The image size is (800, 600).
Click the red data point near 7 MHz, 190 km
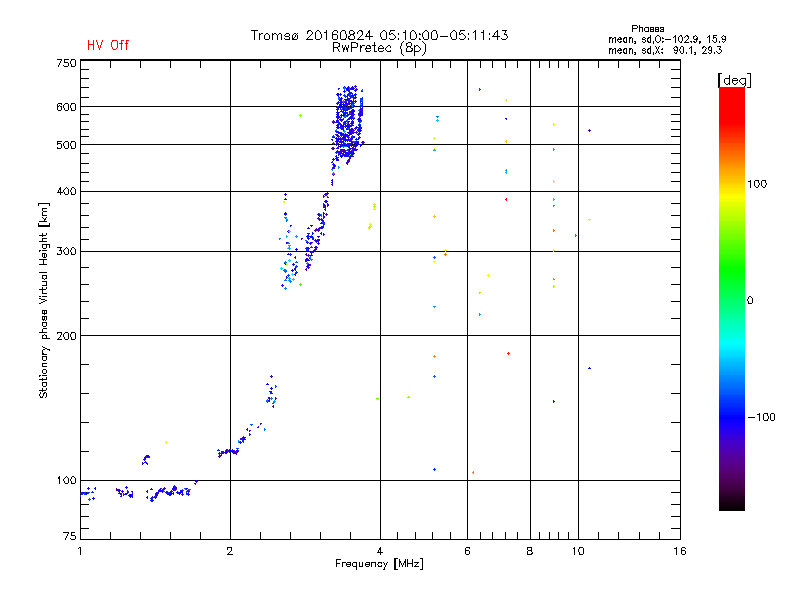(x=508, y=354)
